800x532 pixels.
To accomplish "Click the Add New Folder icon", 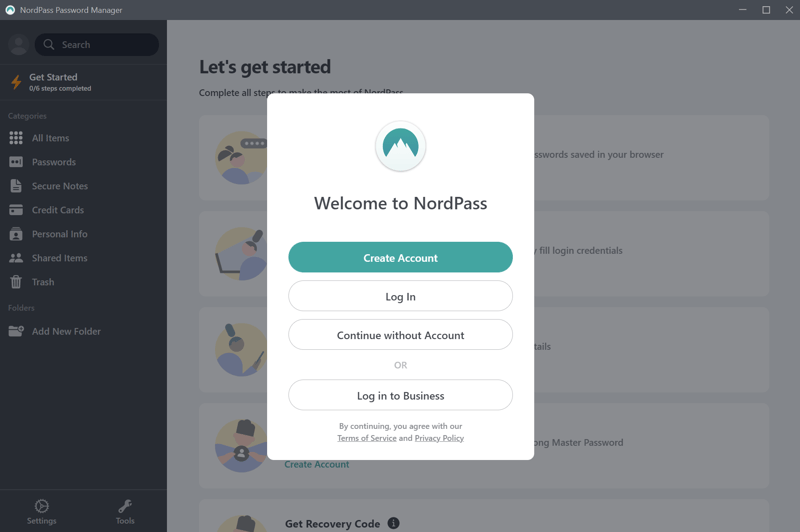I will pyautogui.click(x=16, y=331).
